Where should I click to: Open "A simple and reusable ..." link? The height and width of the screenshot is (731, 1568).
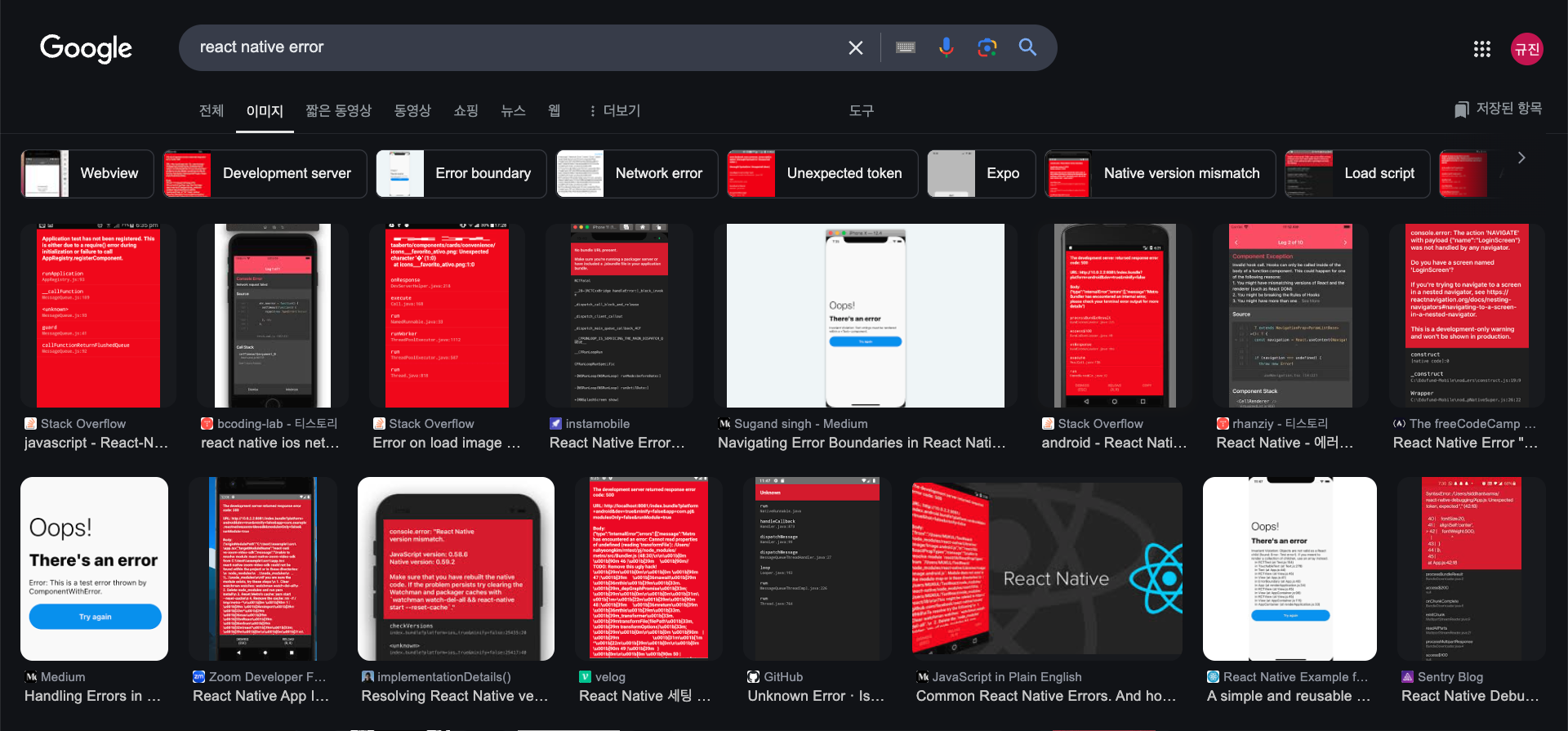point(1289,696)
